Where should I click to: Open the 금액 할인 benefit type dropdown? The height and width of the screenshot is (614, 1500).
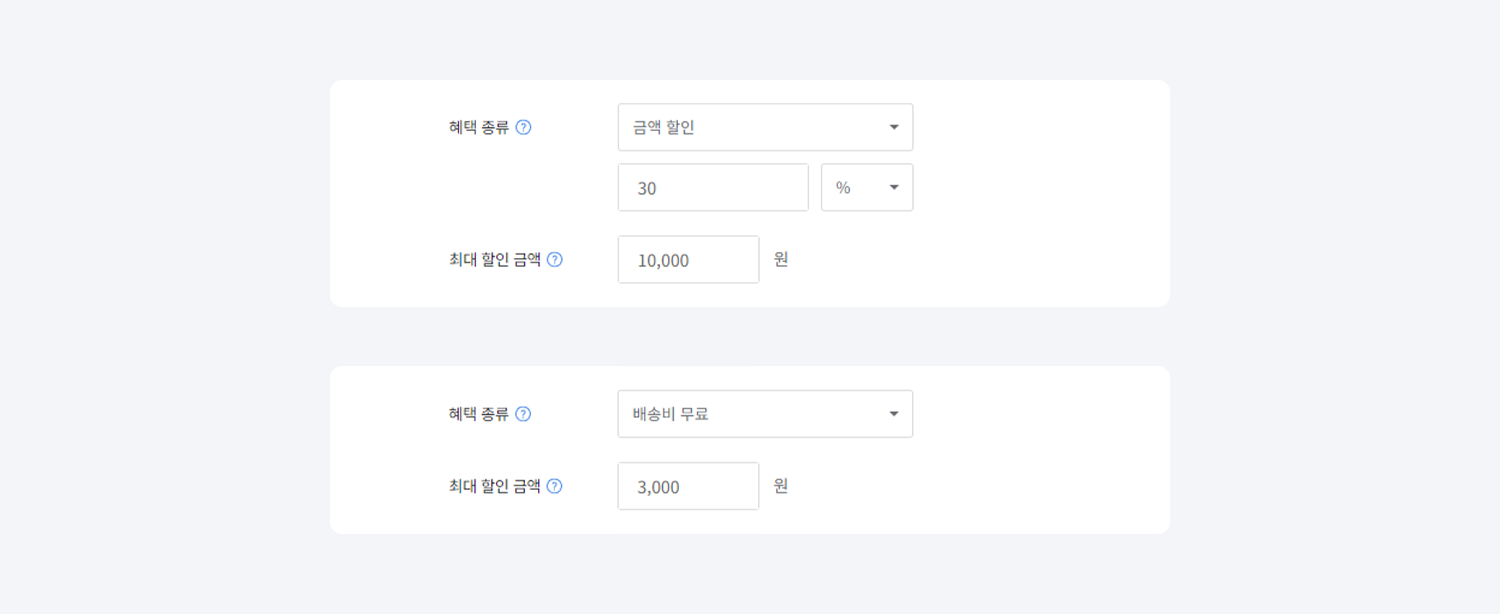(764, 128)
